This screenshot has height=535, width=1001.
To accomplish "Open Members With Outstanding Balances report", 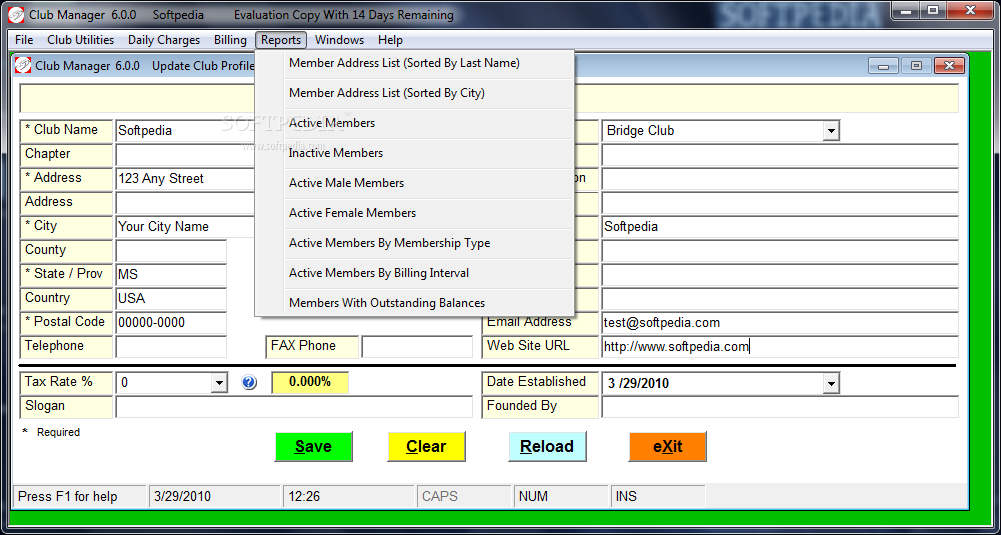I will click(428, 303).
